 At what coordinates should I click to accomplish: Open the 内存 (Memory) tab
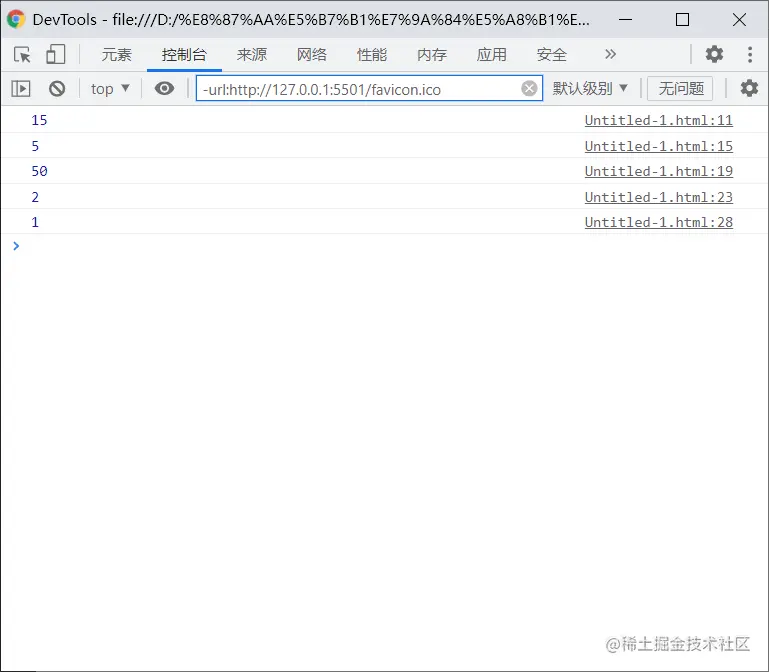(x=432, y=54)
